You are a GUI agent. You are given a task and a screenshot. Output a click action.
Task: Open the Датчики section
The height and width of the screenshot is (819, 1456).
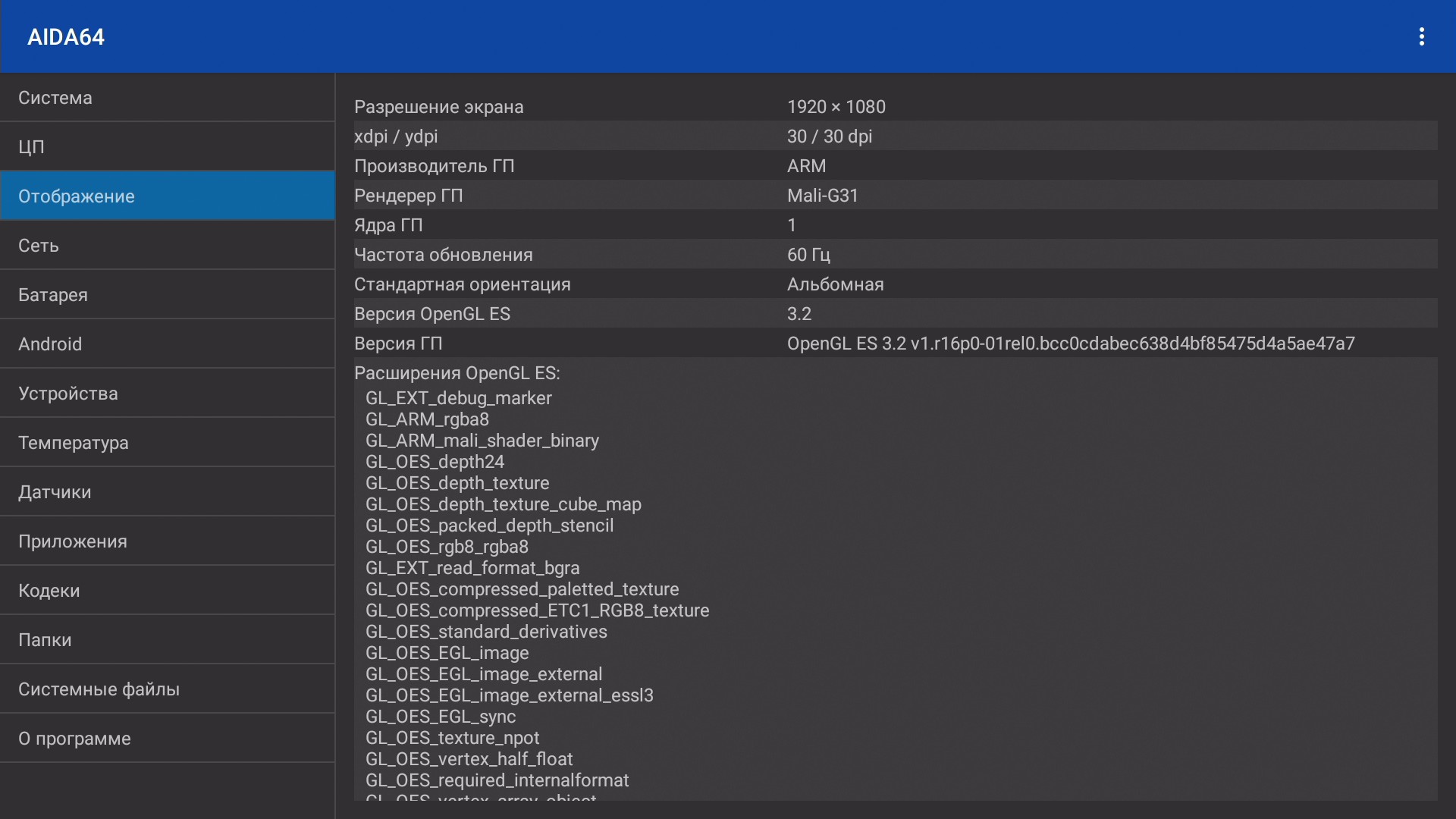(167, 491)
